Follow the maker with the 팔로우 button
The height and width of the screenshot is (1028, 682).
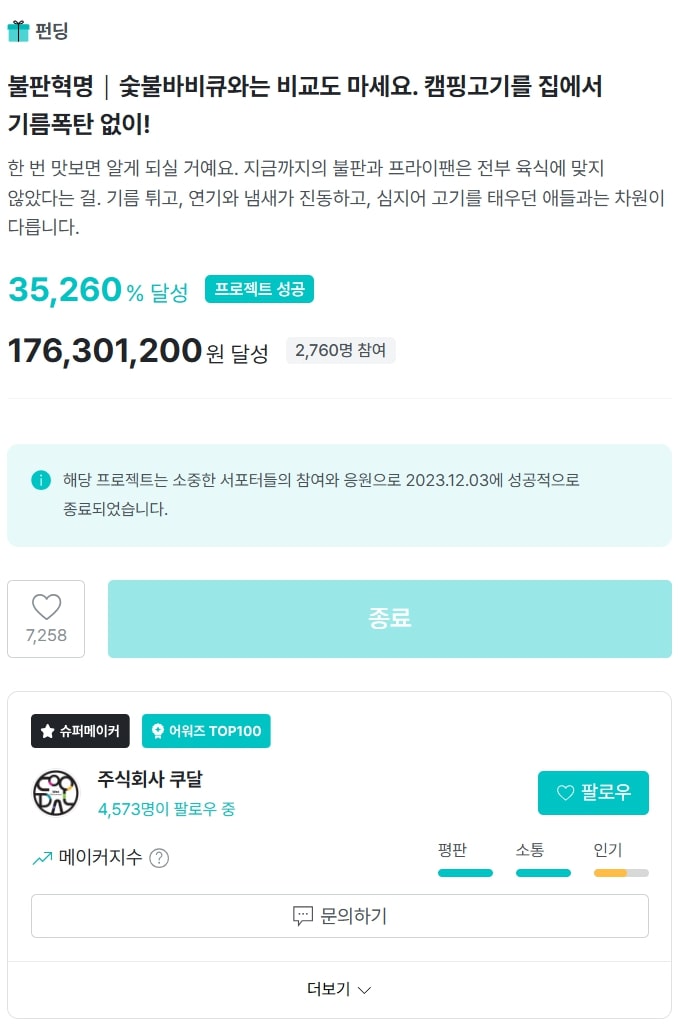click(x=593, y=793)
